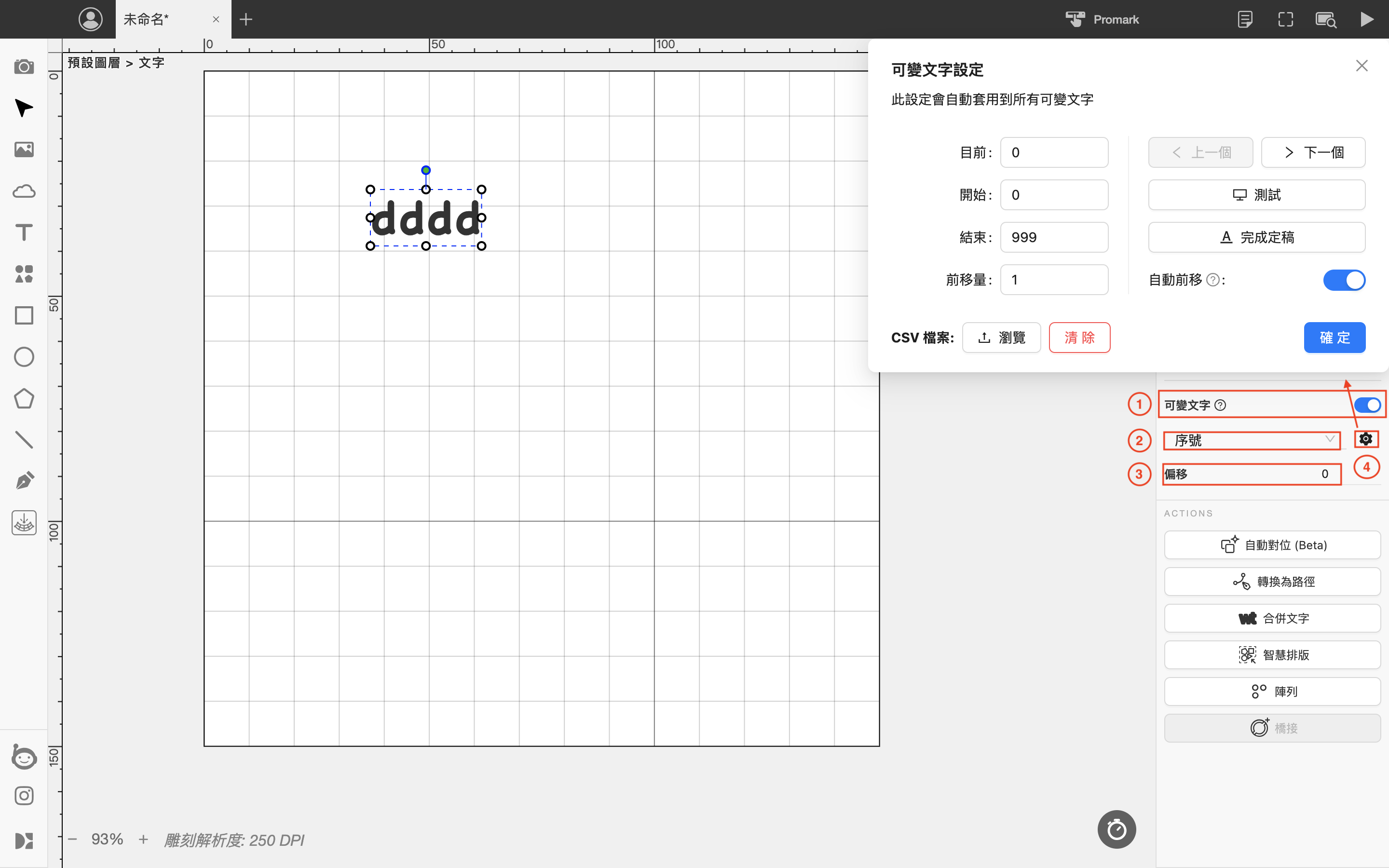The height and width of the screenshot is (868, 1389).
Task: Switch to the 未命名* tab
Action: (146, 19)
